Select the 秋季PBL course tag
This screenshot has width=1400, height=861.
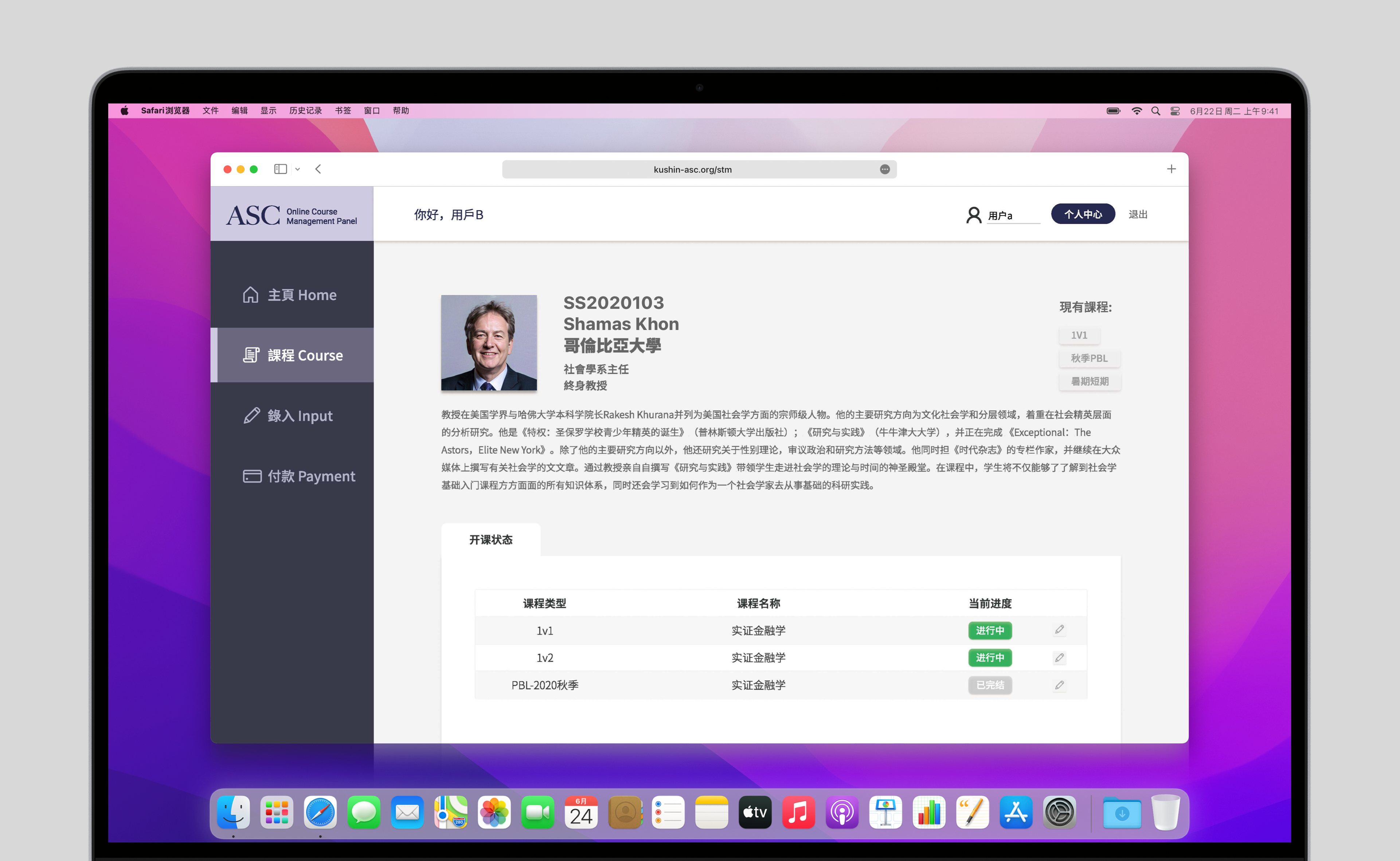1089,358
